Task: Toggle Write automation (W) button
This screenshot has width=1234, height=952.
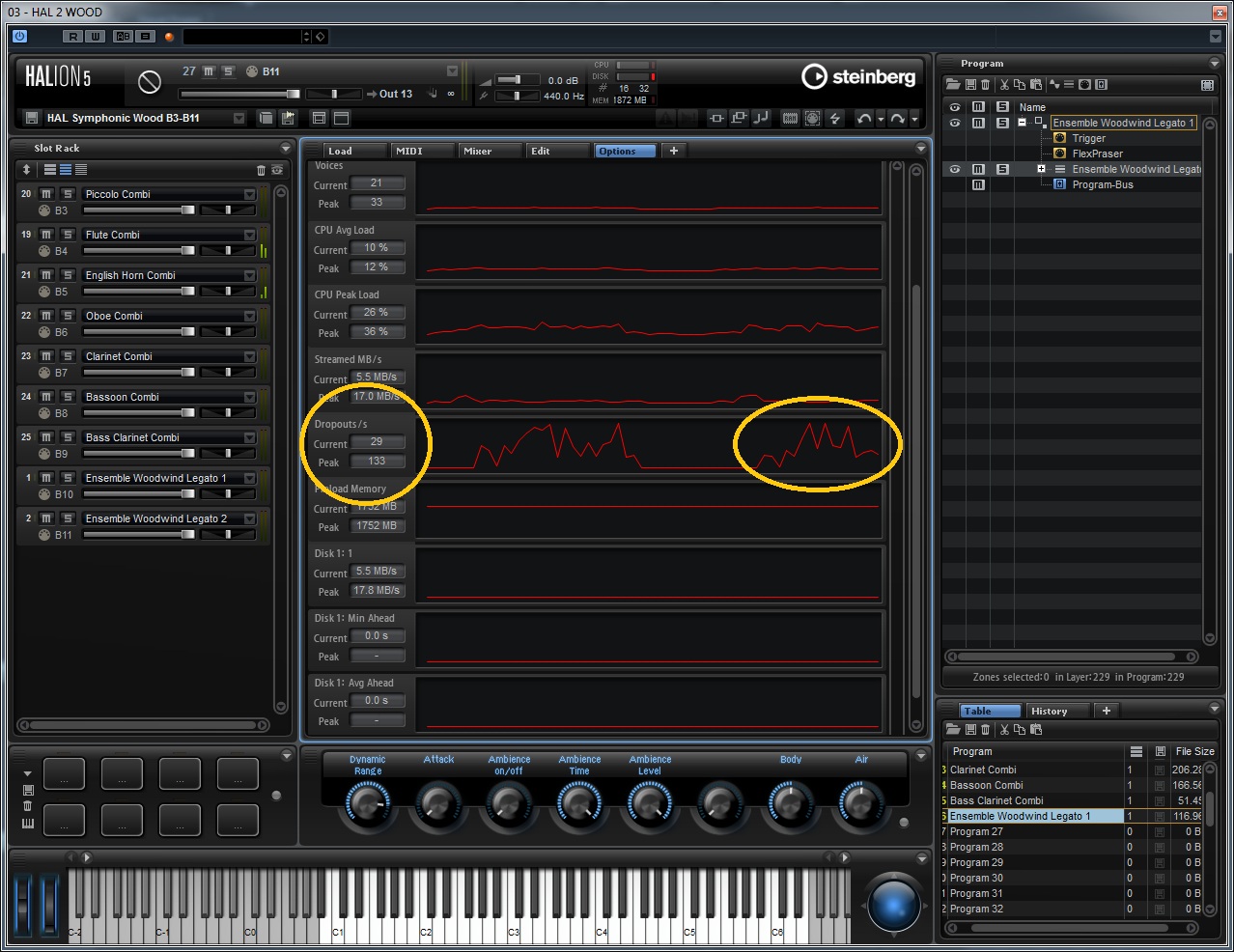Action: 95,37
